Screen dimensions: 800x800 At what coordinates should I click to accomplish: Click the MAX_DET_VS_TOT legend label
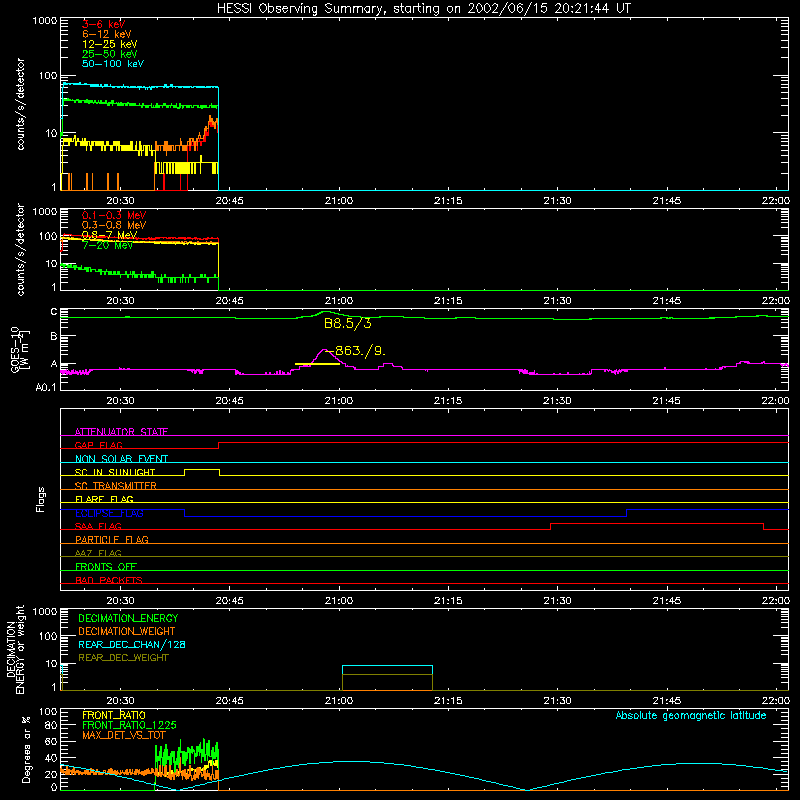(123, 735)
